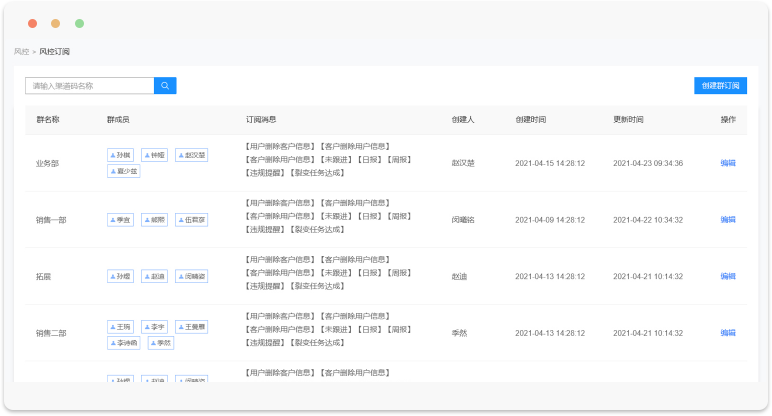The width and height of the screenshot is (772, 416).
Task: Select the 季然 member tag in 销售二部 row
Action: [159, 343]
